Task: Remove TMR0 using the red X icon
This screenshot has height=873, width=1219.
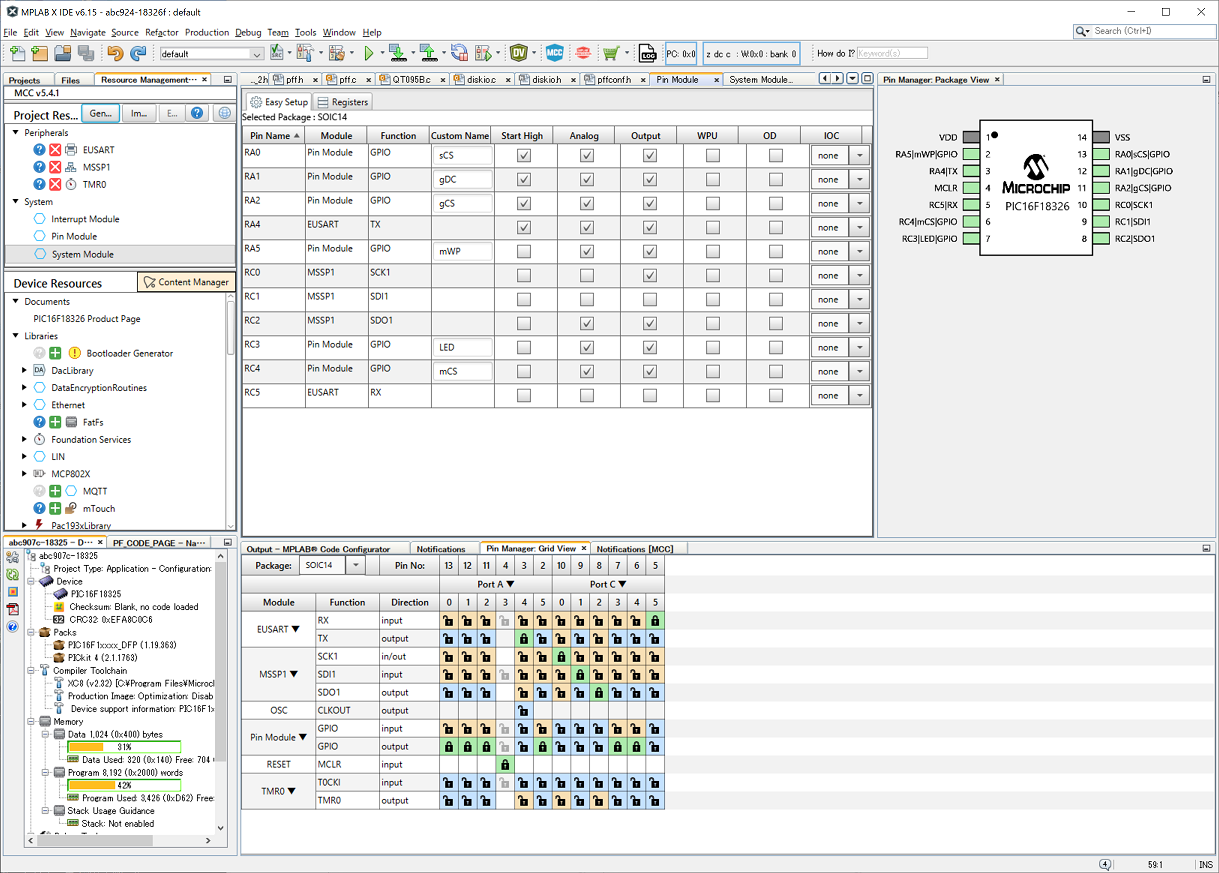Action: click(x=56, y=184)
